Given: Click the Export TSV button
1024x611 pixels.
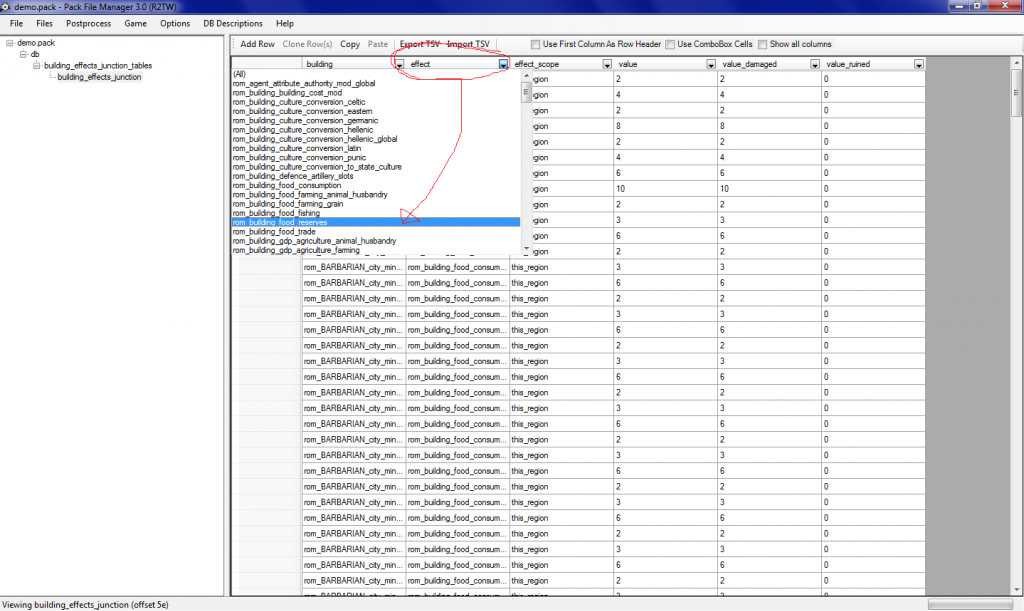Looking at the screenshot, I should coord(419,44).
